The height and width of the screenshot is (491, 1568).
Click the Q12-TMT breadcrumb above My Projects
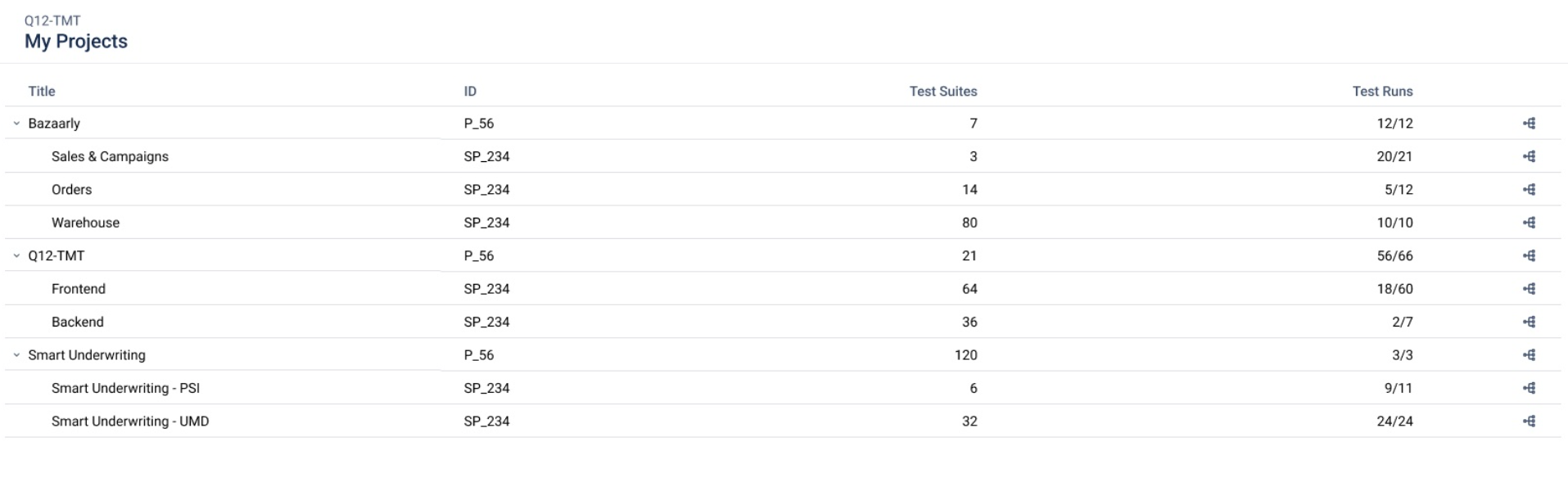click(52, 20)
